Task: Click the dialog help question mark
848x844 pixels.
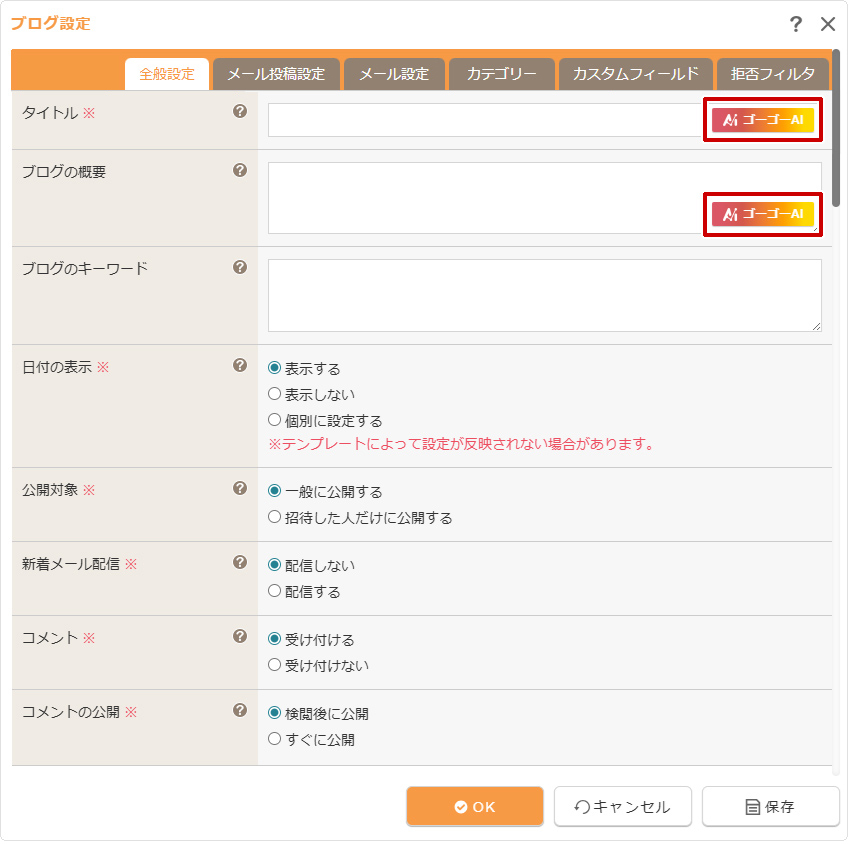Action: [x=796, y=24]
